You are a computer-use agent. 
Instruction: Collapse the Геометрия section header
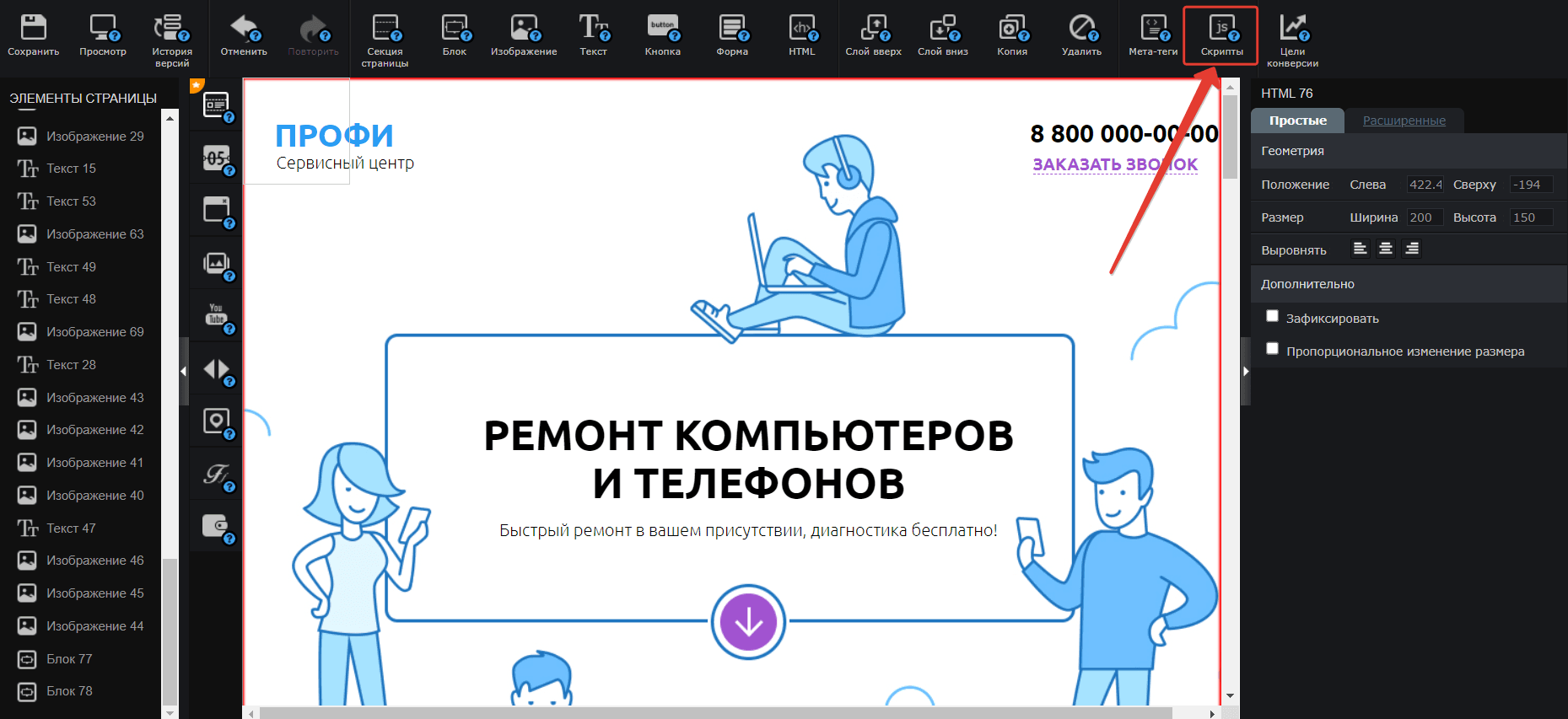pos(1409,151)
